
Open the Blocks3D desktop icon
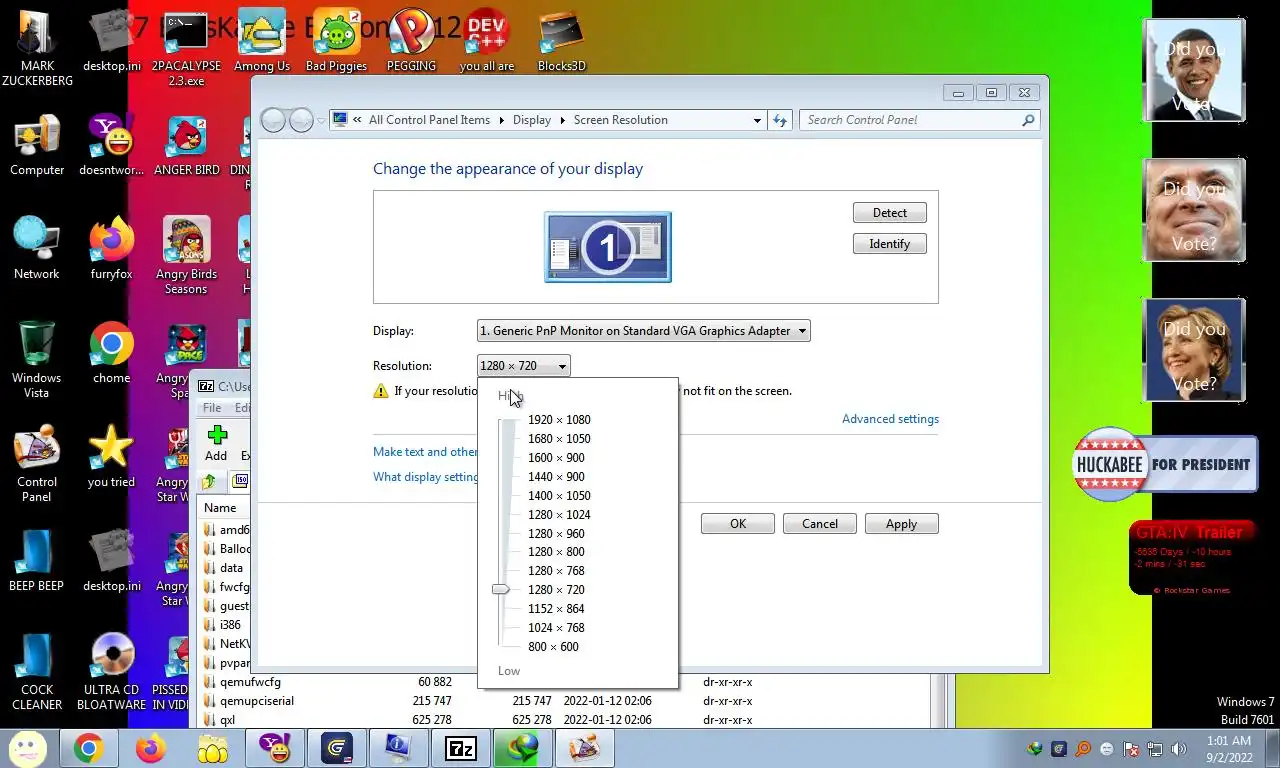(562, 42)
